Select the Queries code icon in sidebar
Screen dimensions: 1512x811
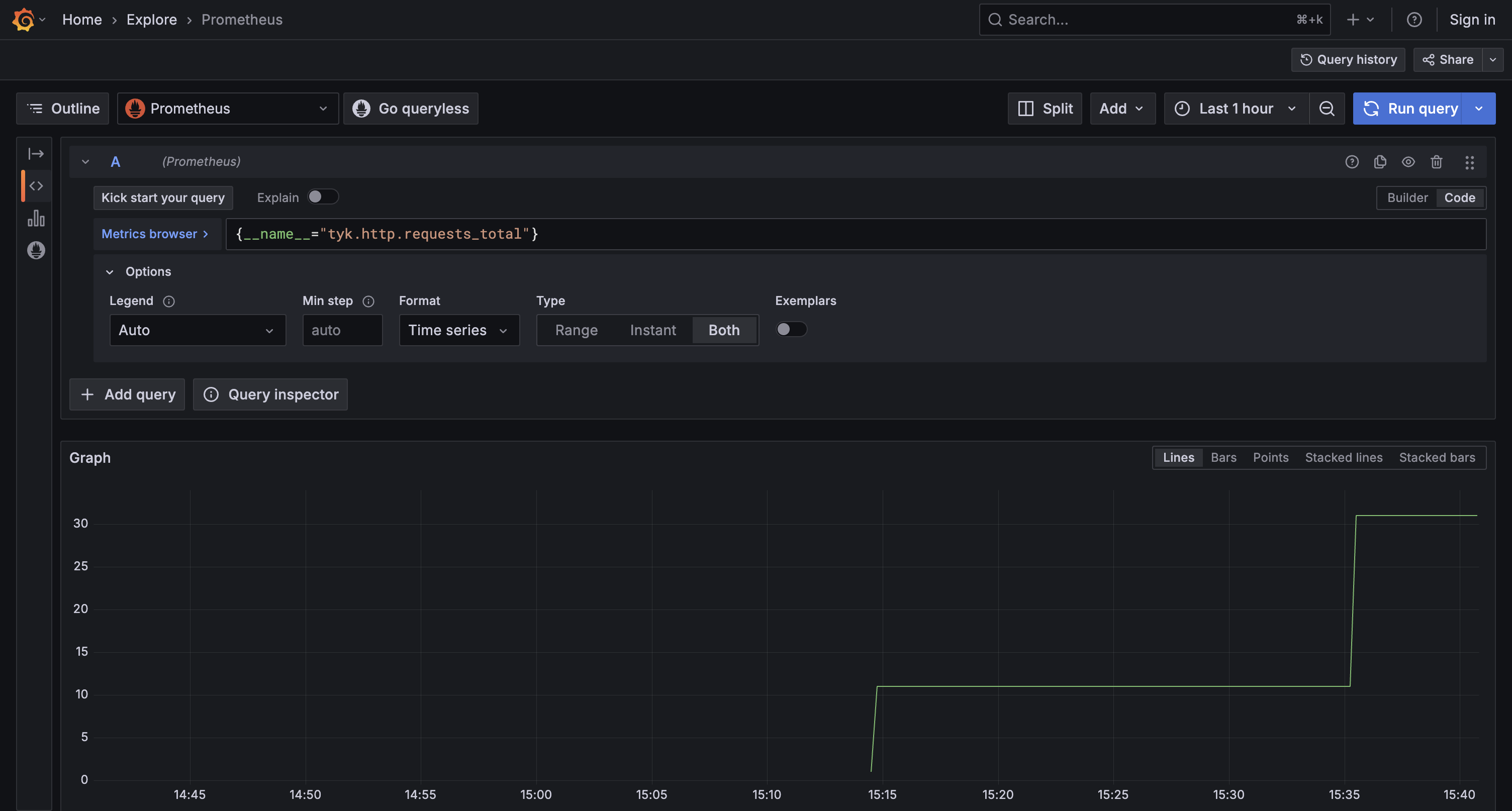coord(36,186)
